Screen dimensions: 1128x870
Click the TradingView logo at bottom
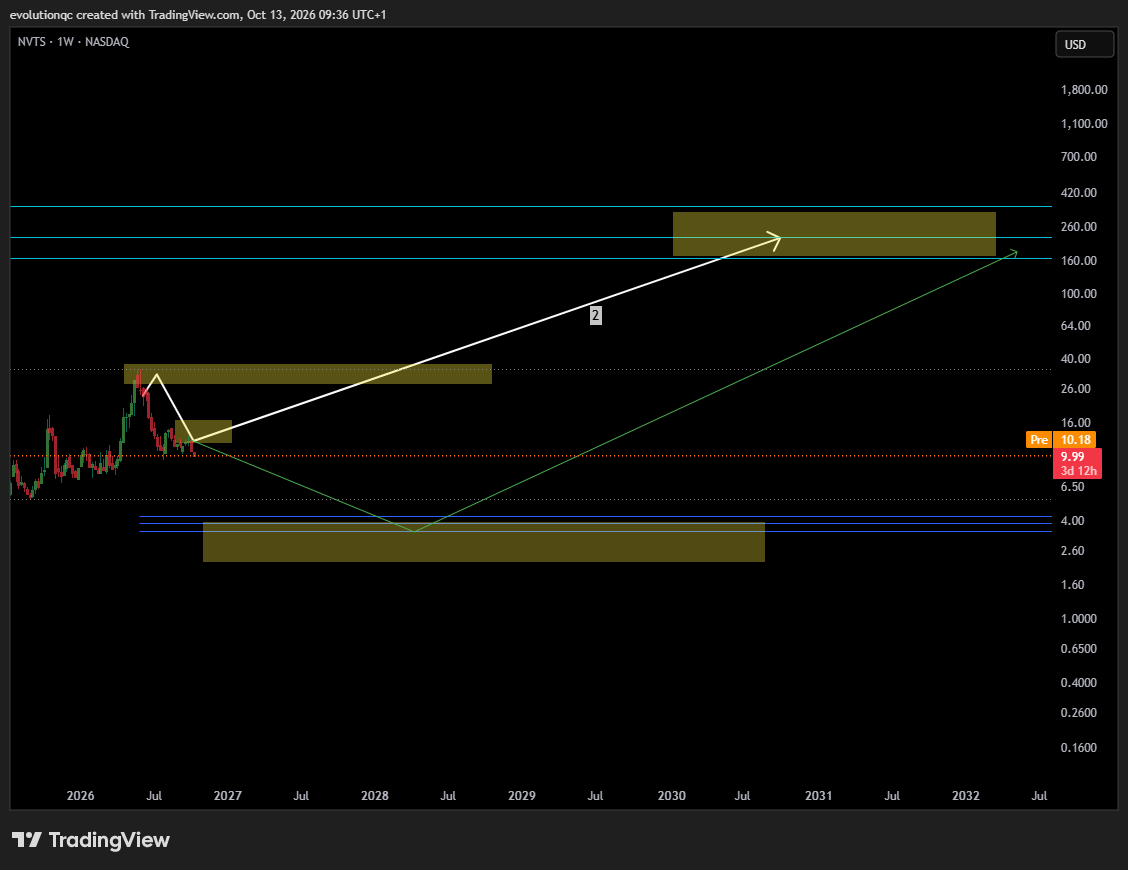(x=91, y=840)
